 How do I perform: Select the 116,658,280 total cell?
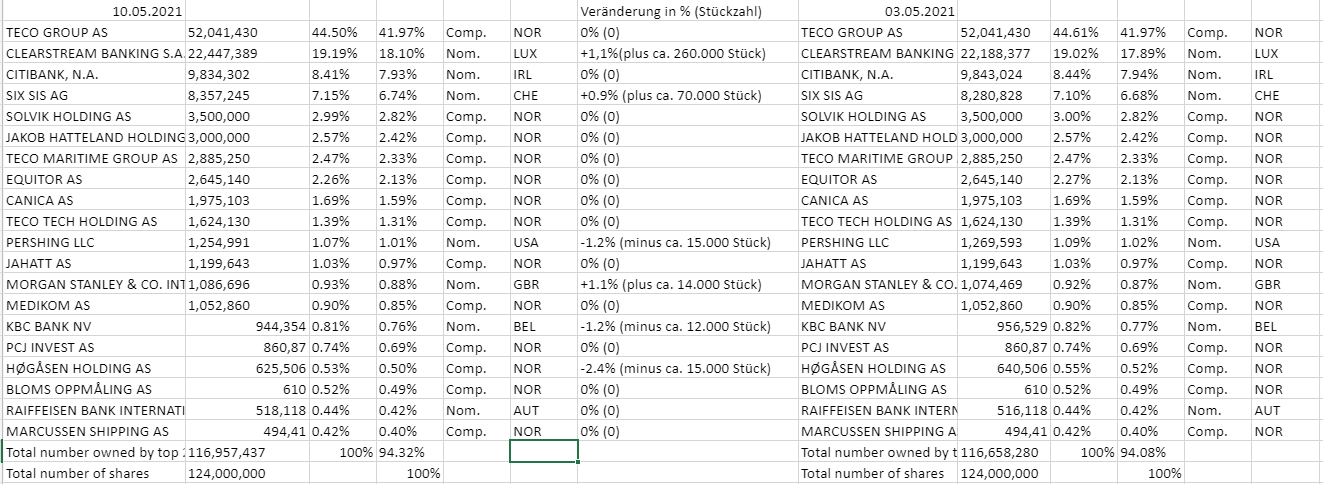[x=1000, y=452]
